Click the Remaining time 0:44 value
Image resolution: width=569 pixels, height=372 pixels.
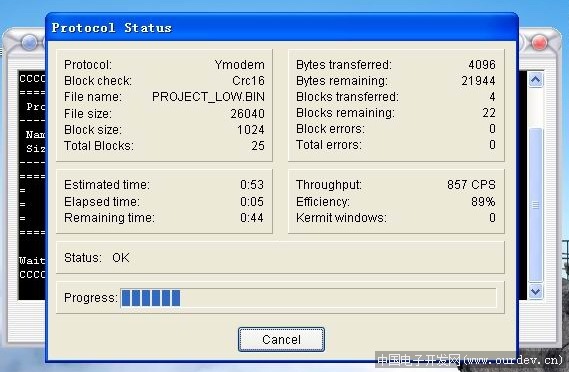coord(252,218)
